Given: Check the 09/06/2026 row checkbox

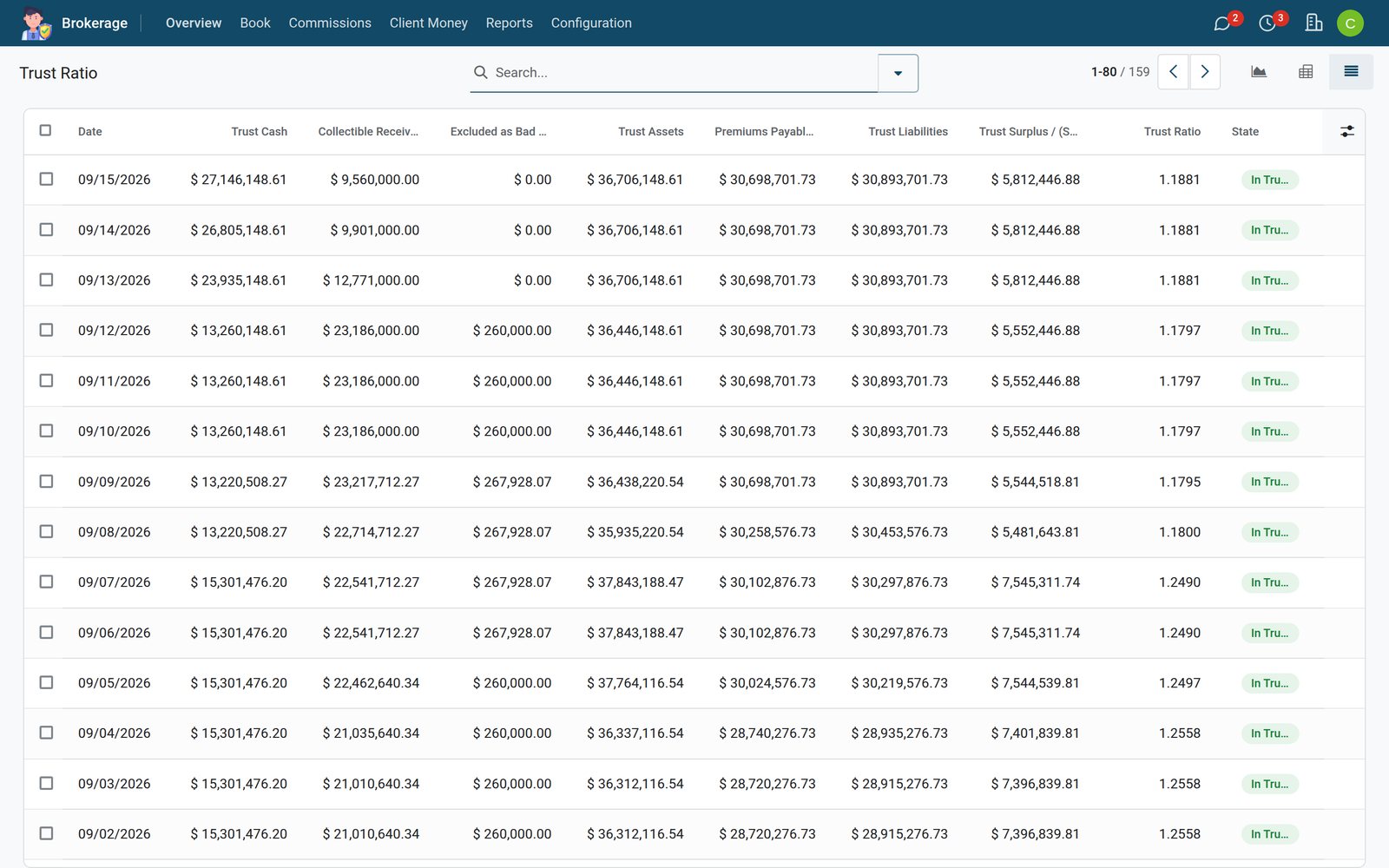Looking at the screenshot, I should coord(46,632).
